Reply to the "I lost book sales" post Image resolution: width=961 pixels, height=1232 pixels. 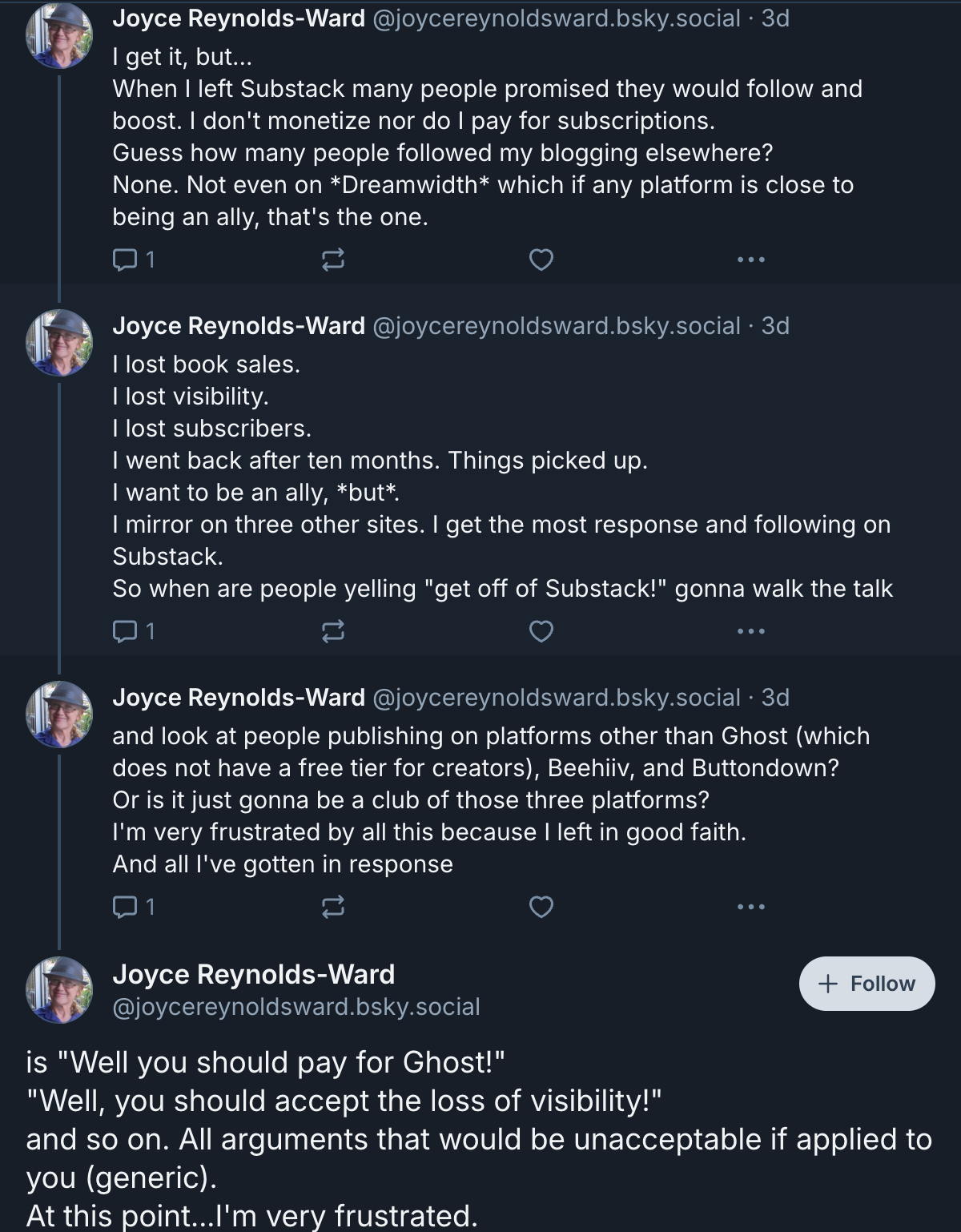click(x=125, y=632)
